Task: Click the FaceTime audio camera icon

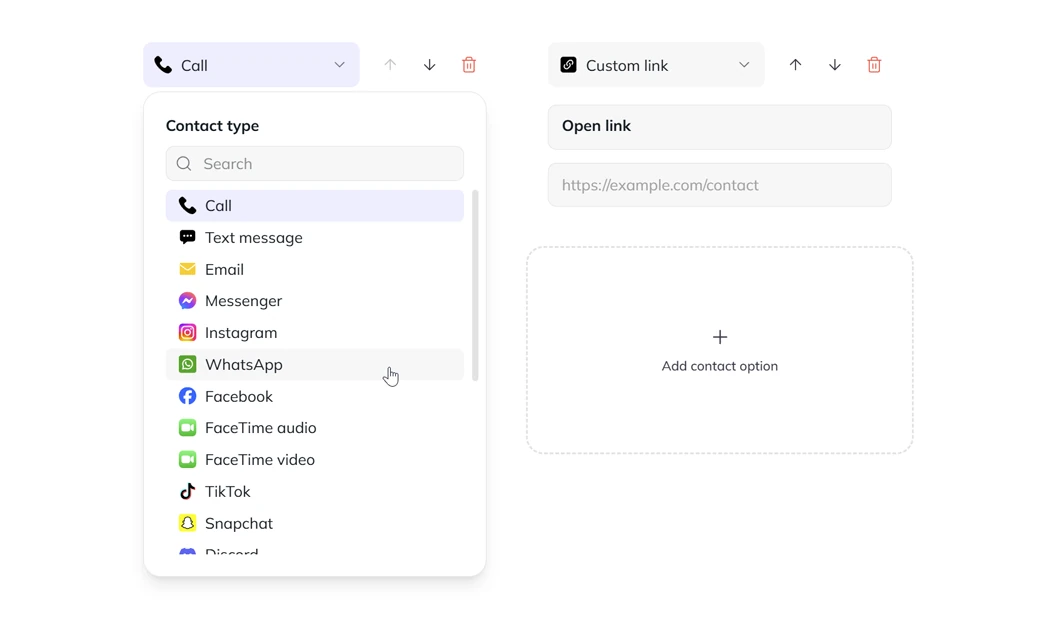Action: click(x=188, y=428)
